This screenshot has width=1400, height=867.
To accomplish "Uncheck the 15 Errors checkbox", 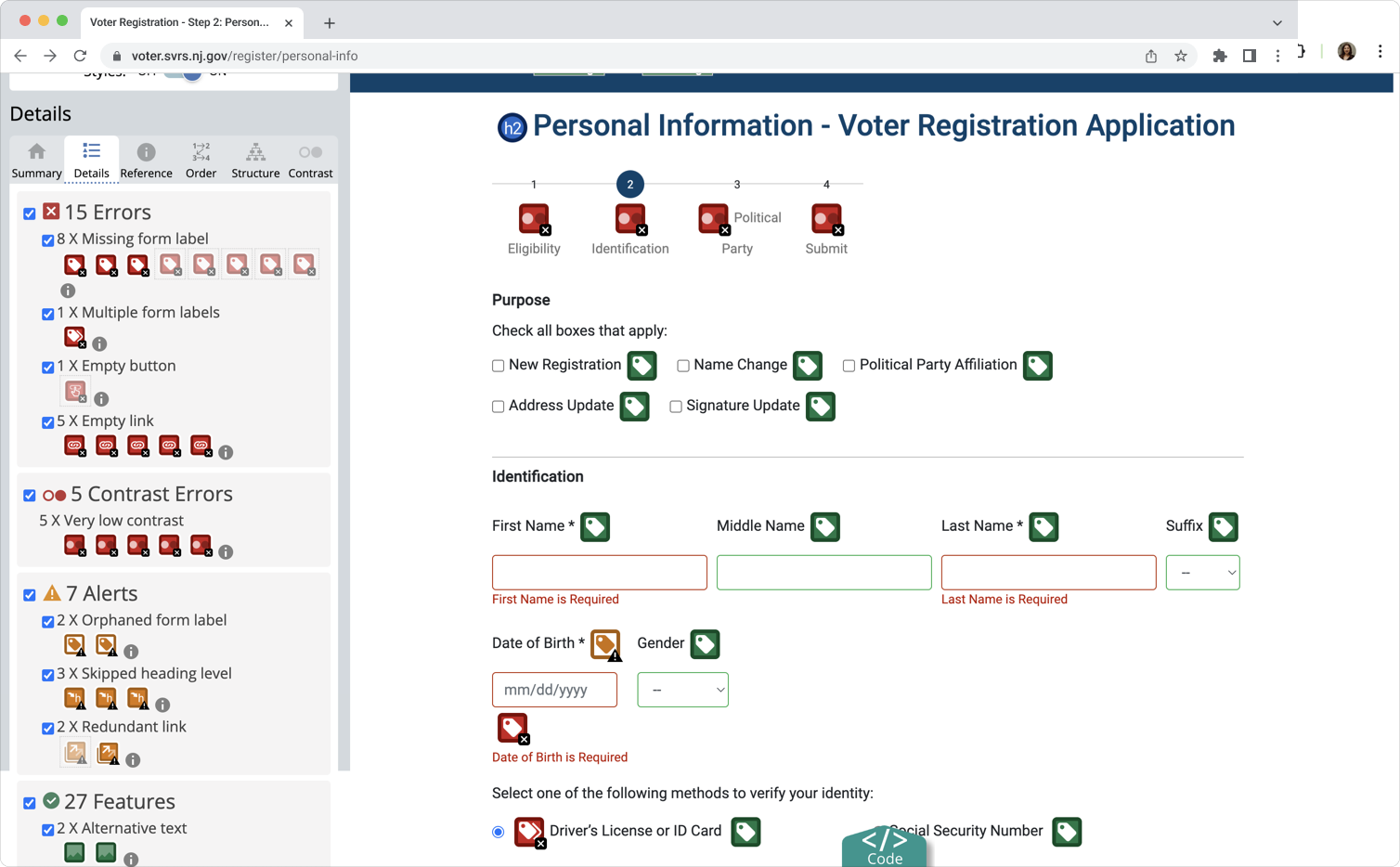I will [x=30, y=214].
